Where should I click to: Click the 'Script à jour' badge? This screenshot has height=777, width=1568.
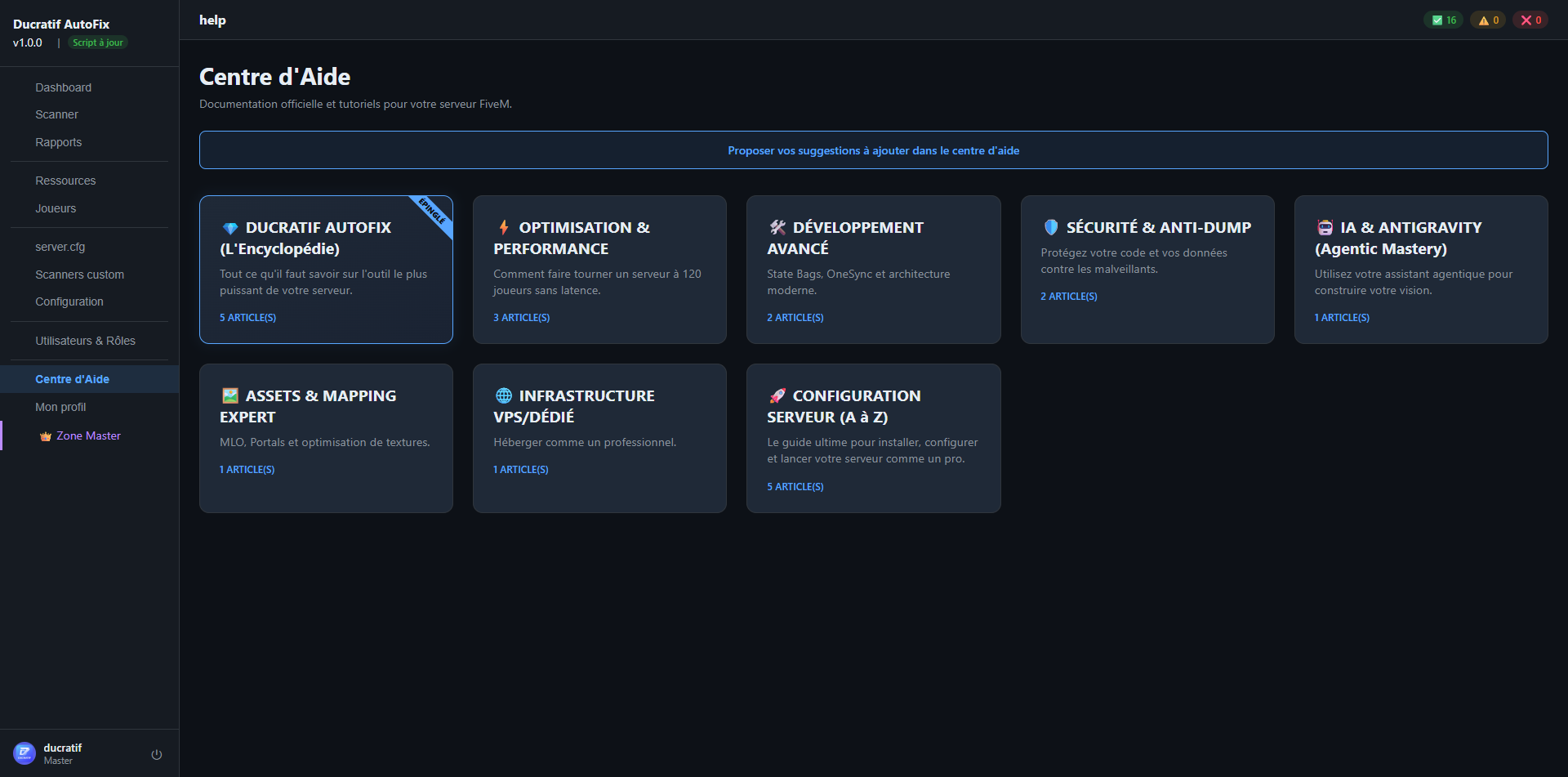[97, 42]
